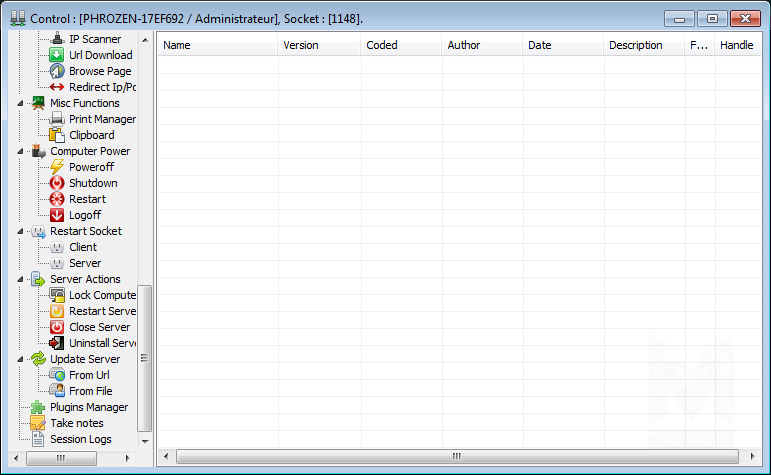Select Clipboard under Misc Functions
The height and width of the screenshot is (475, 771).
[x=91, y=135]
